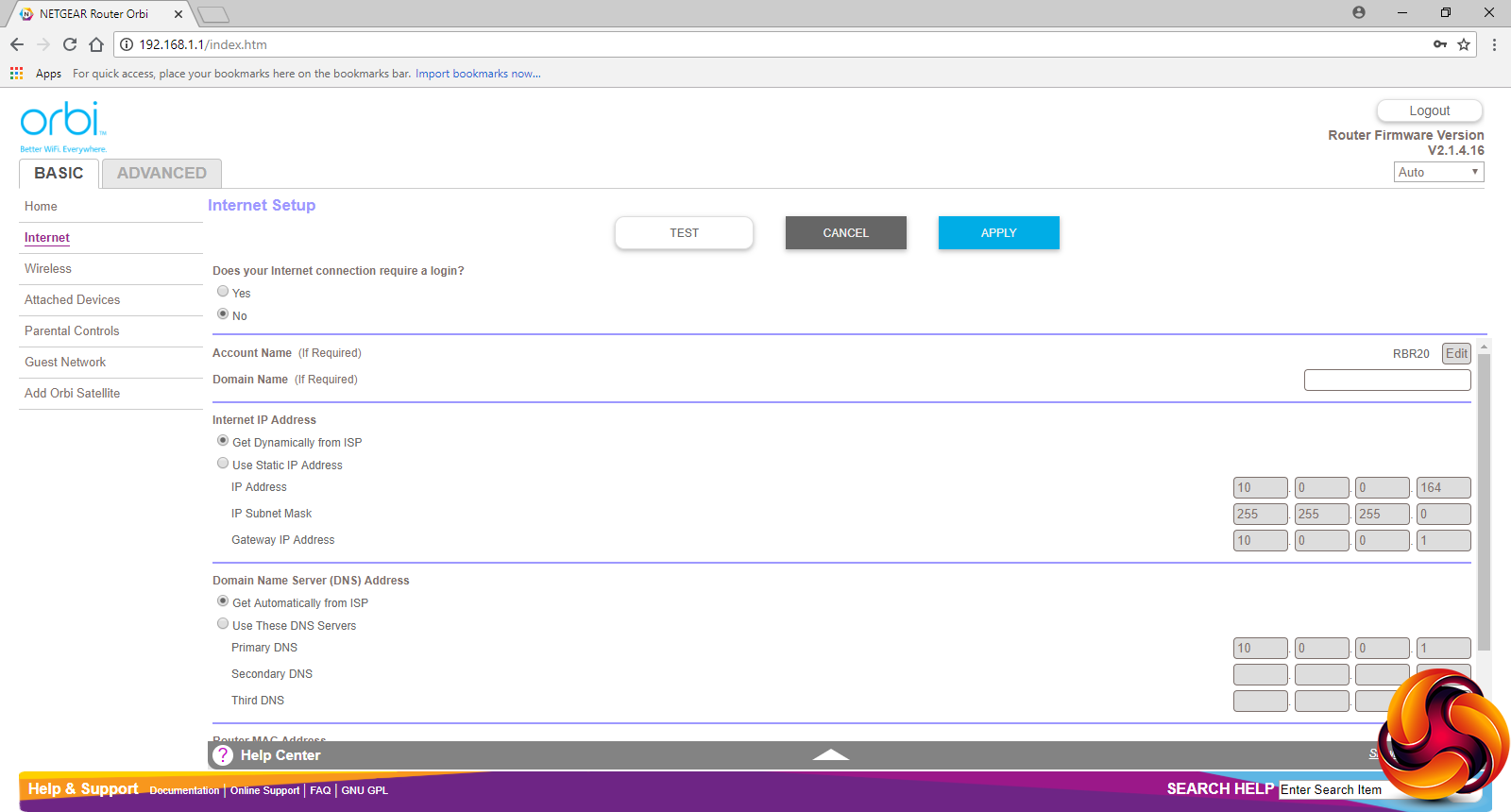Click the Import bookmarks now link
1511x812 pixels.
pyautogui.click(x=478, y=74)
